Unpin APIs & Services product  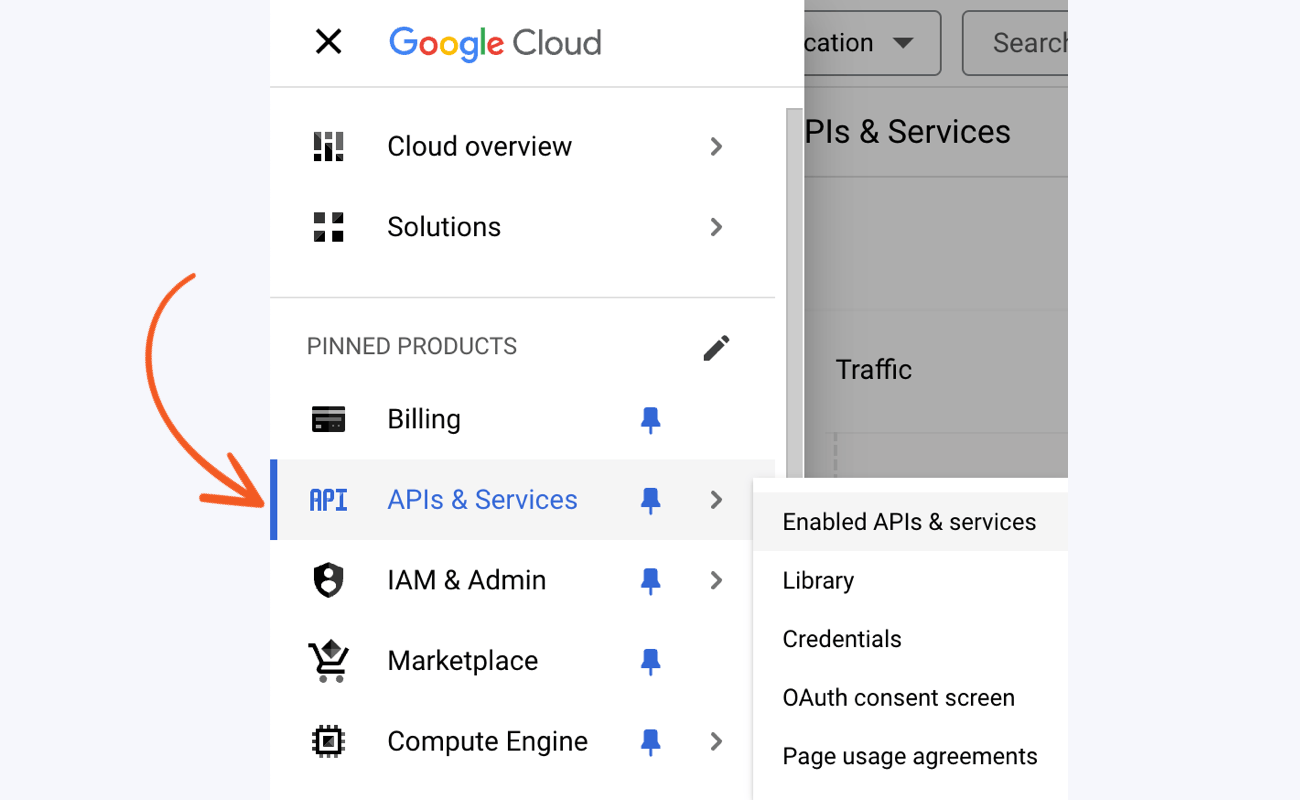[x=650, y=501]
